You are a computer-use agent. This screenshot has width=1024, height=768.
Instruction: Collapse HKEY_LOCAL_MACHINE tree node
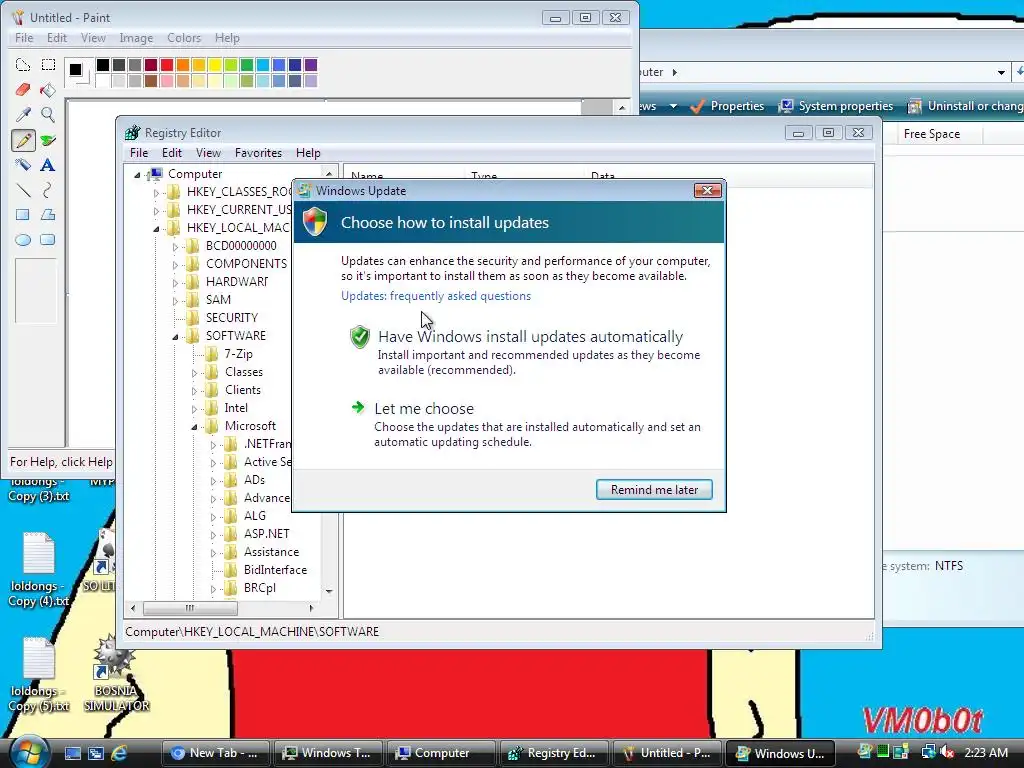(156, 229)
